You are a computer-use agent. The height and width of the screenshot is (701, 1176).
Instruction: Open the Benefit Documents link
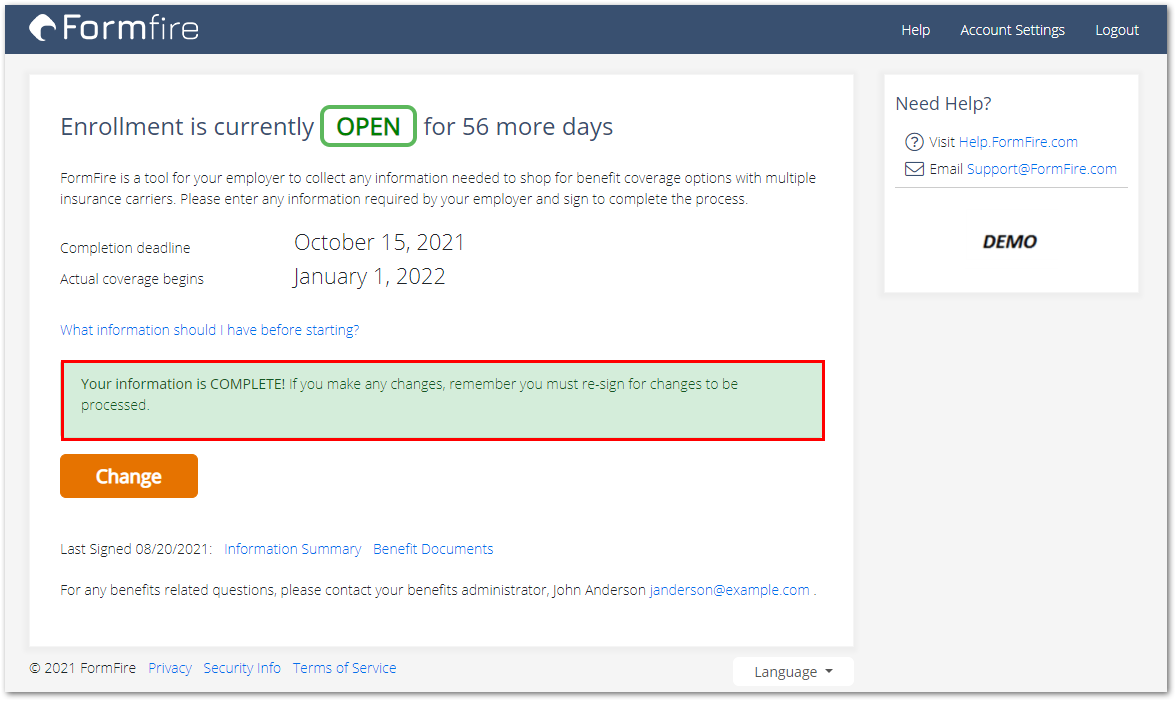point(433,549)
